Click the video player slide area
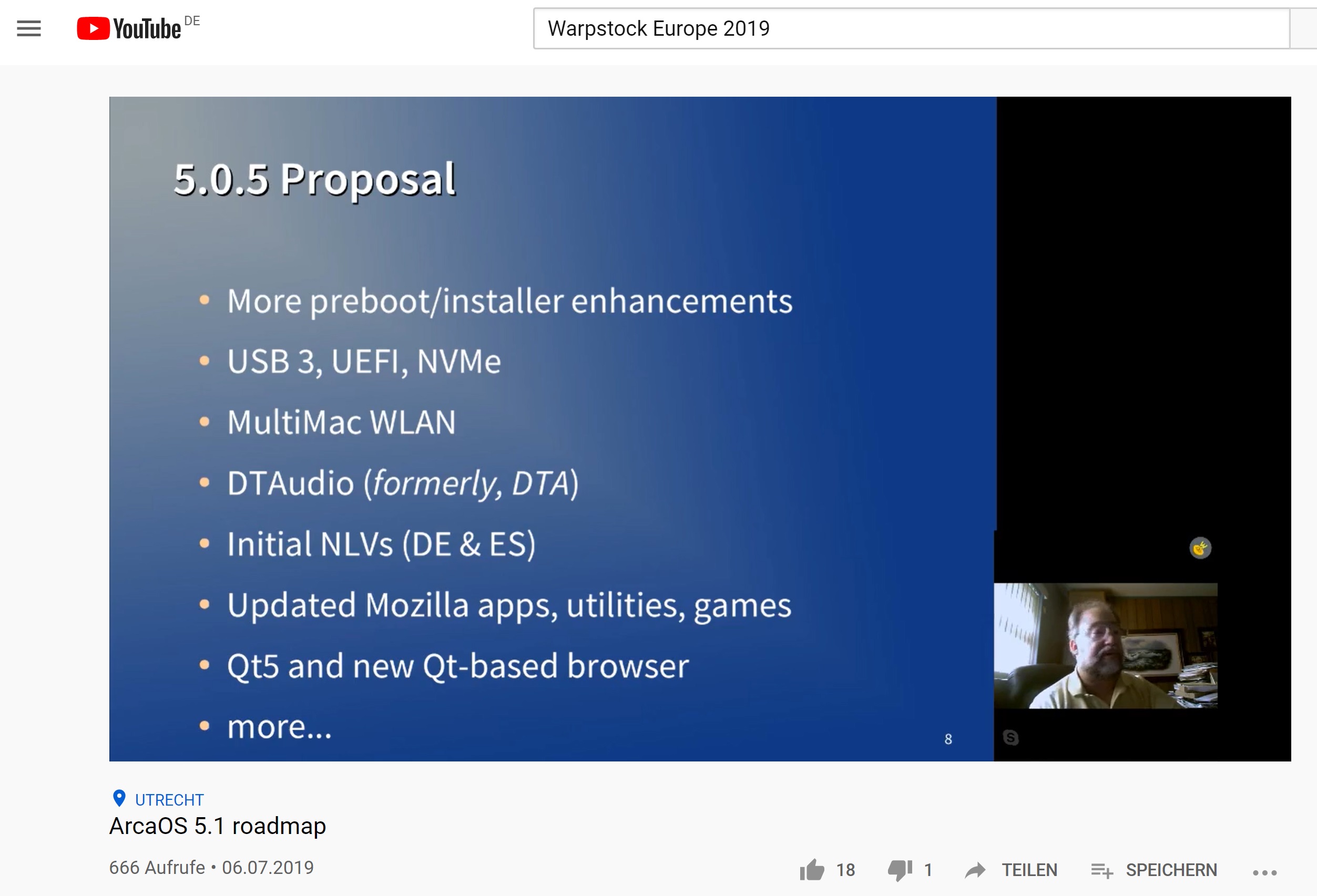 553,429
